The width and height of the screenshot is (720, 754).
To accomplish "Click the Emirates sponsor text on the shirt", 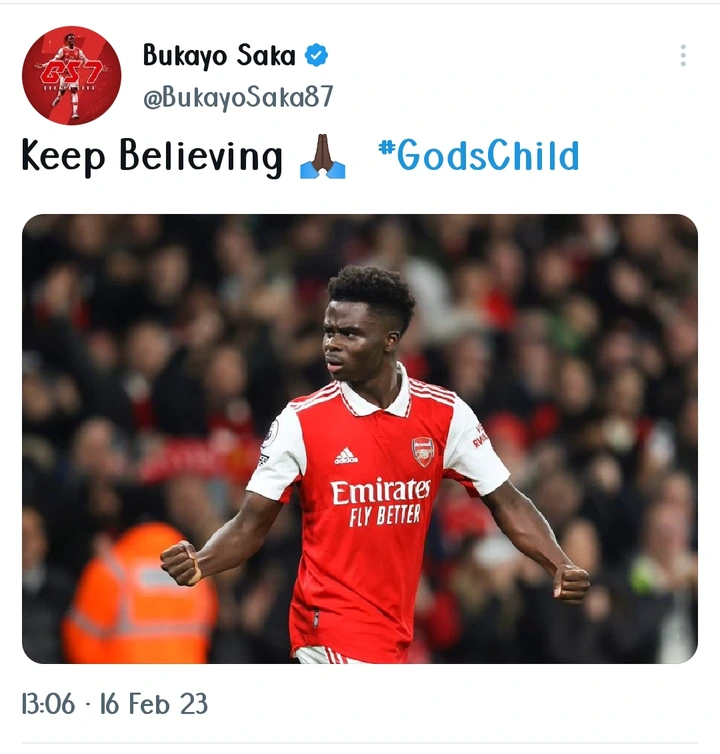I will pyautogui.click(x=380, y=491).
